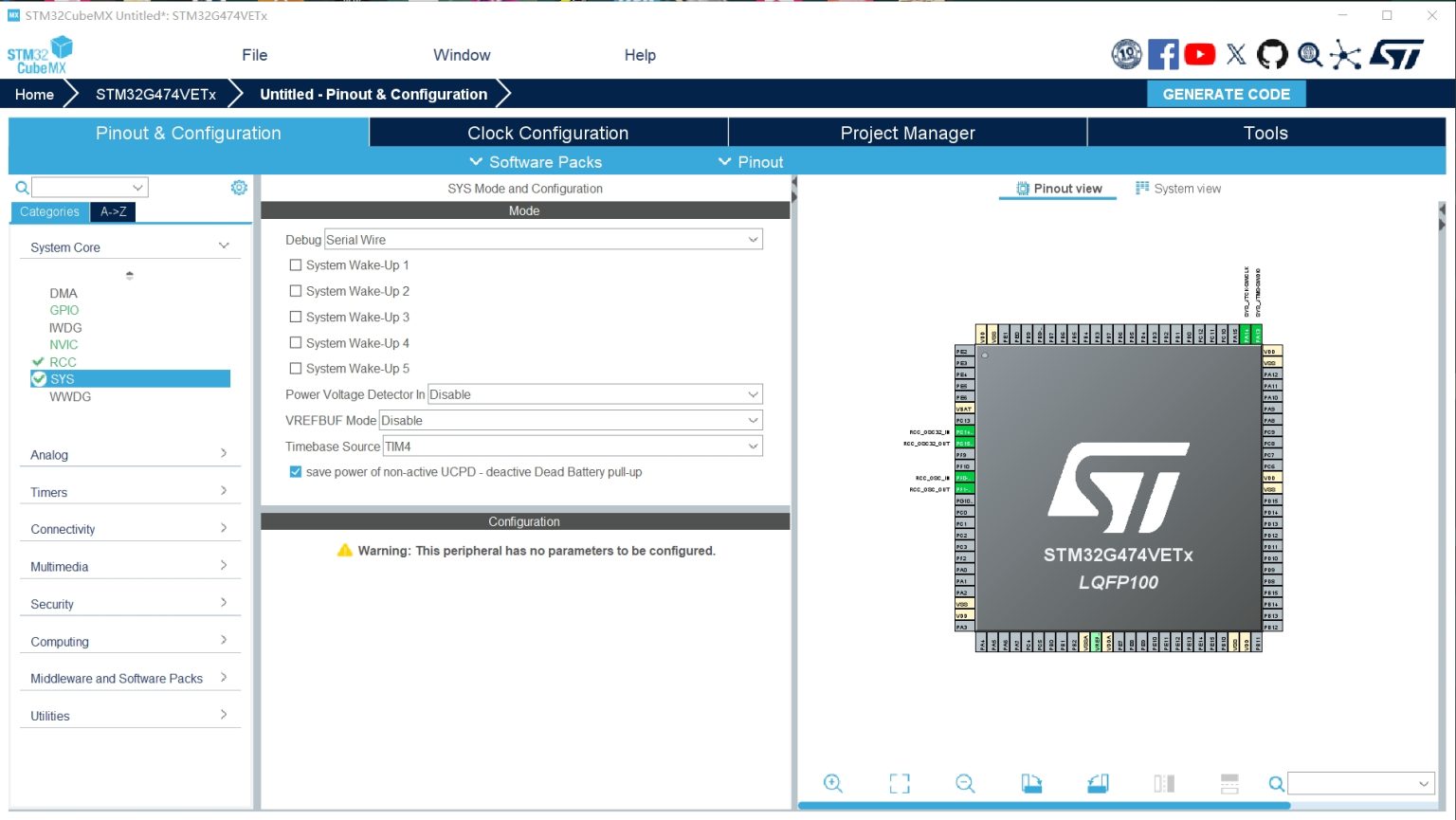
Task: Open the Timebase Source dropdown
Action: (x=572, y=446)
